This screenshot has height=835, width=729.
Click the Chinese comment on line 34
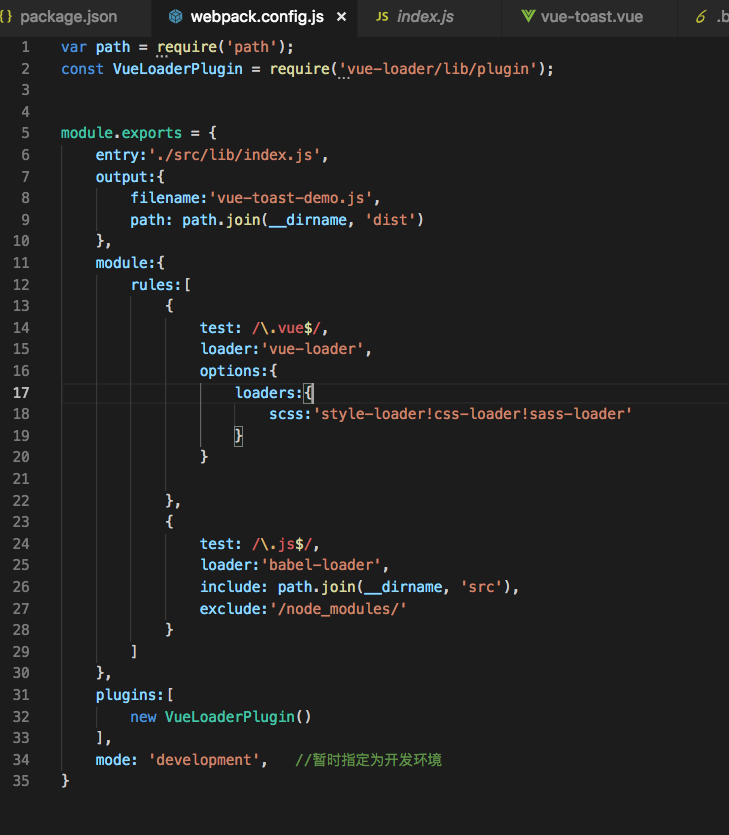pos(368,760)
